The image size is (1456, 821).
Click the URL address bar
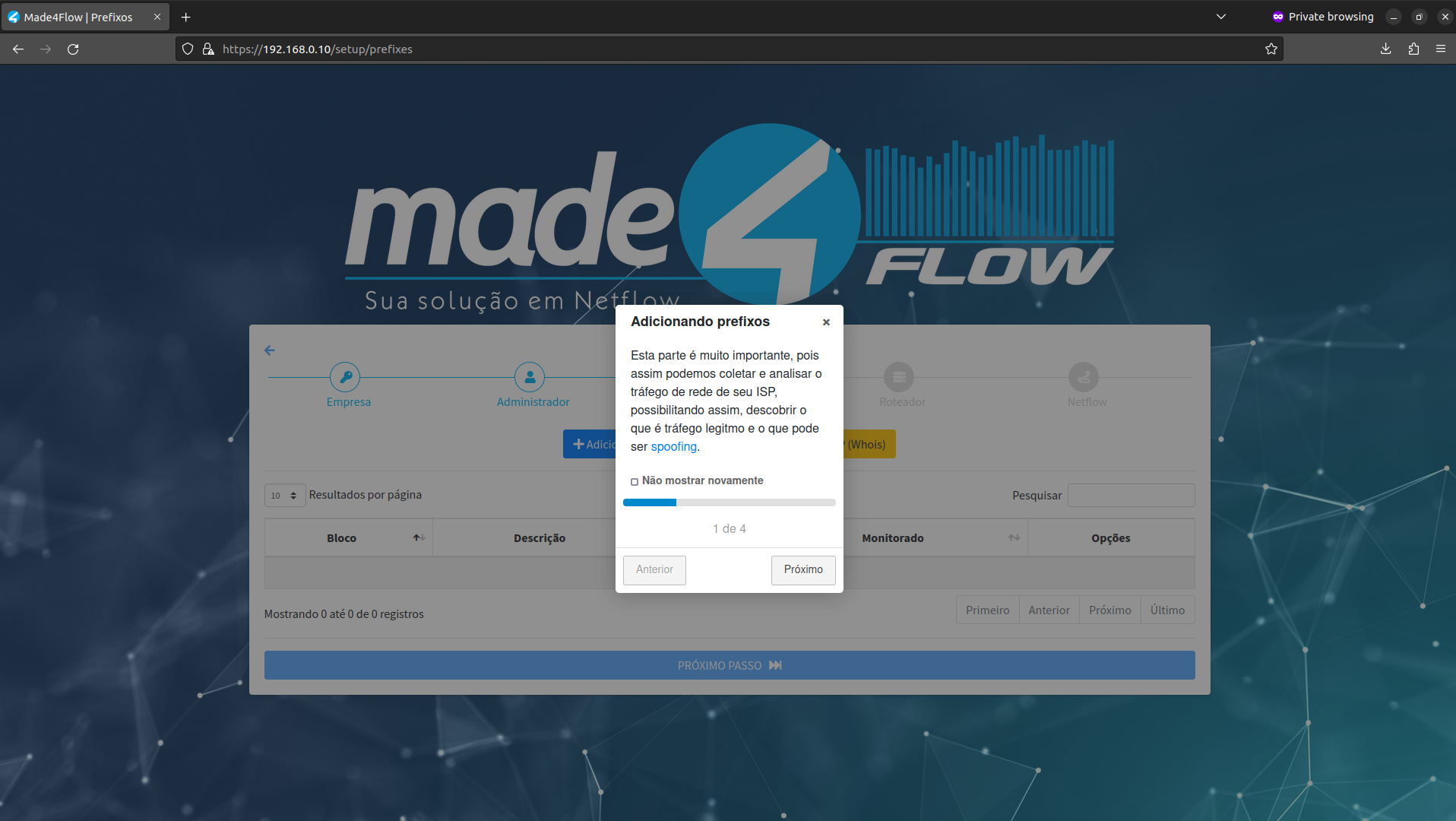coord(730,49)
